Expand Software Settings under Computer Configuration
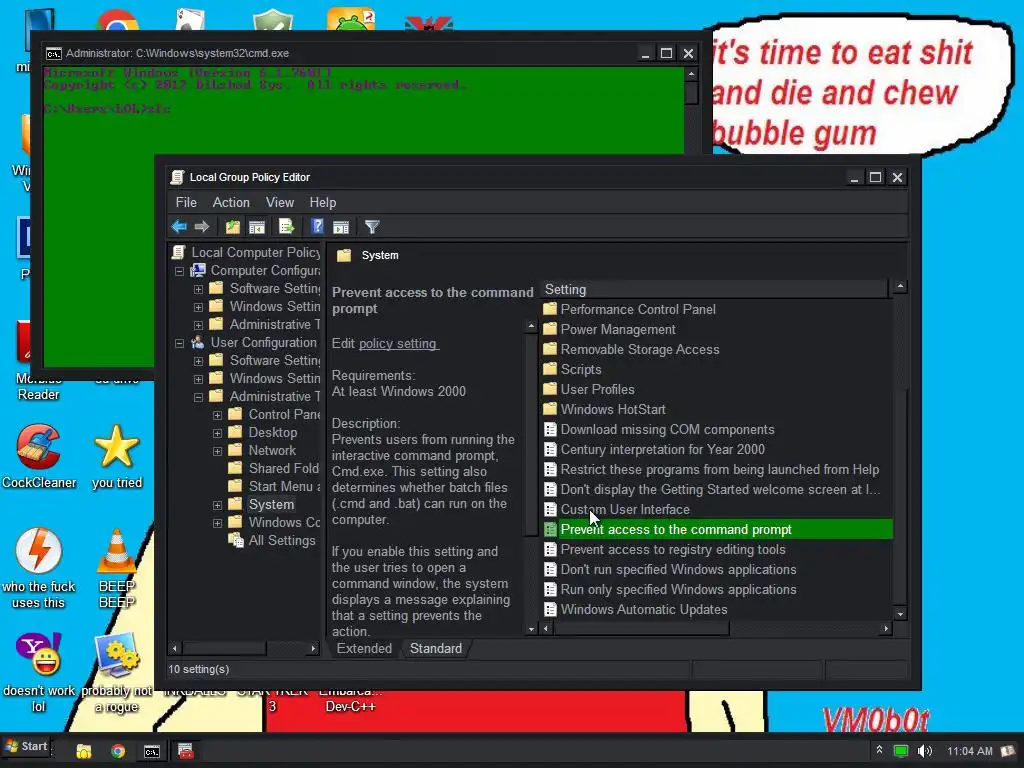Image resolution: width=1024 pixels, height=768 pixels. tap(199, 289)
